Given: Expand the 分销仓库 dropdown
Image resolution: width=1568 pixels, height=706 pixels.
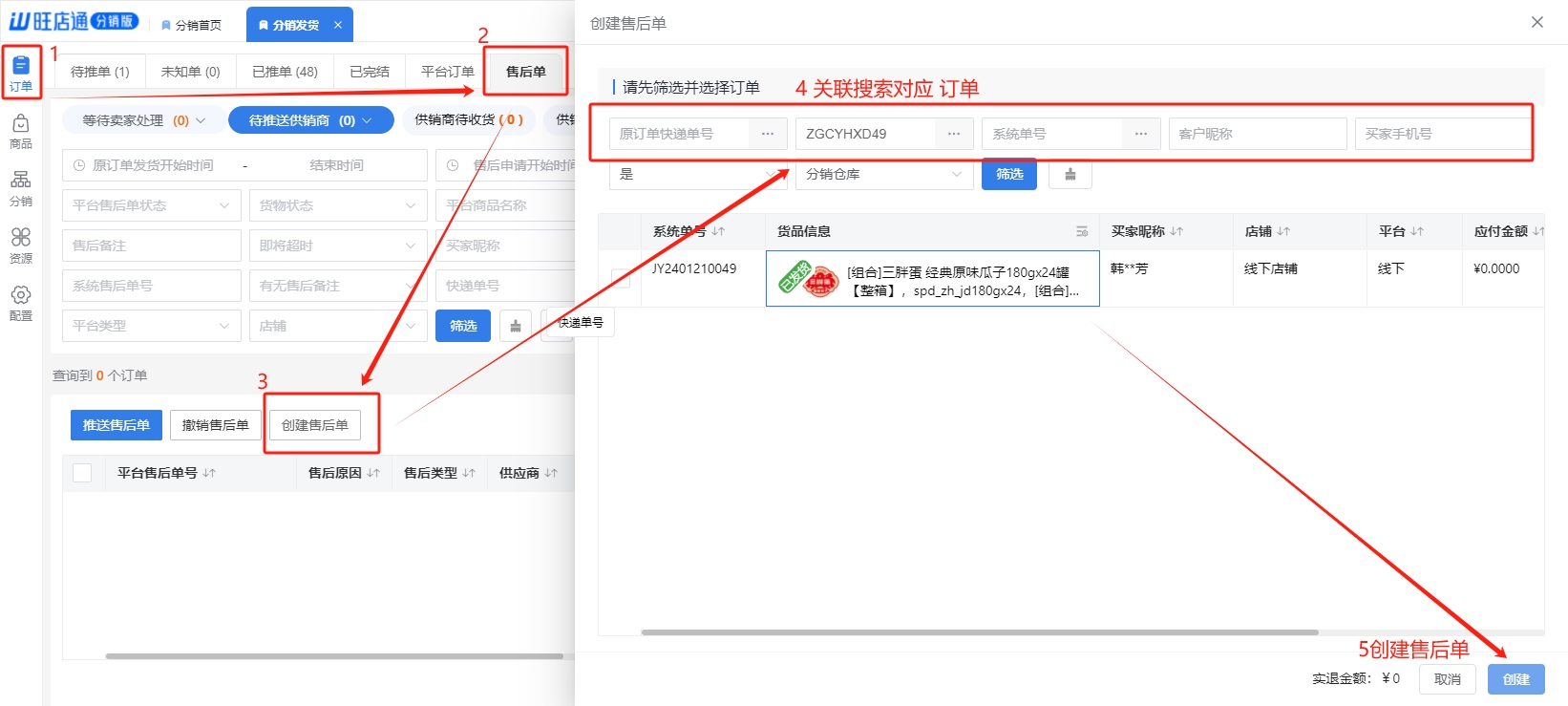Looking at the screenshot, I should (x=882, y=174).
